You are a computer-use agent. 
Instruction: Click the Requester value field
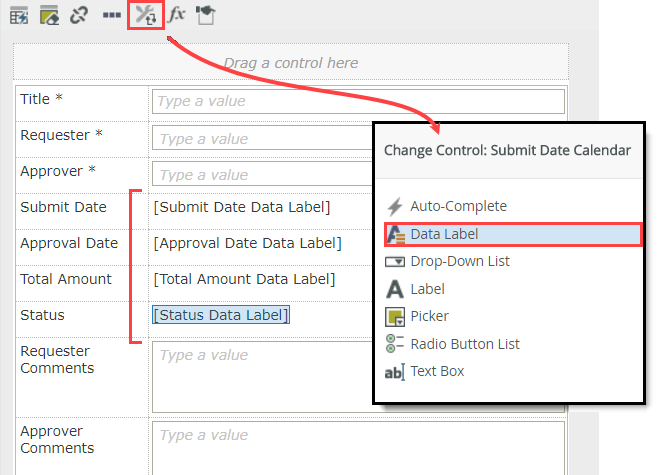point(262,138)
